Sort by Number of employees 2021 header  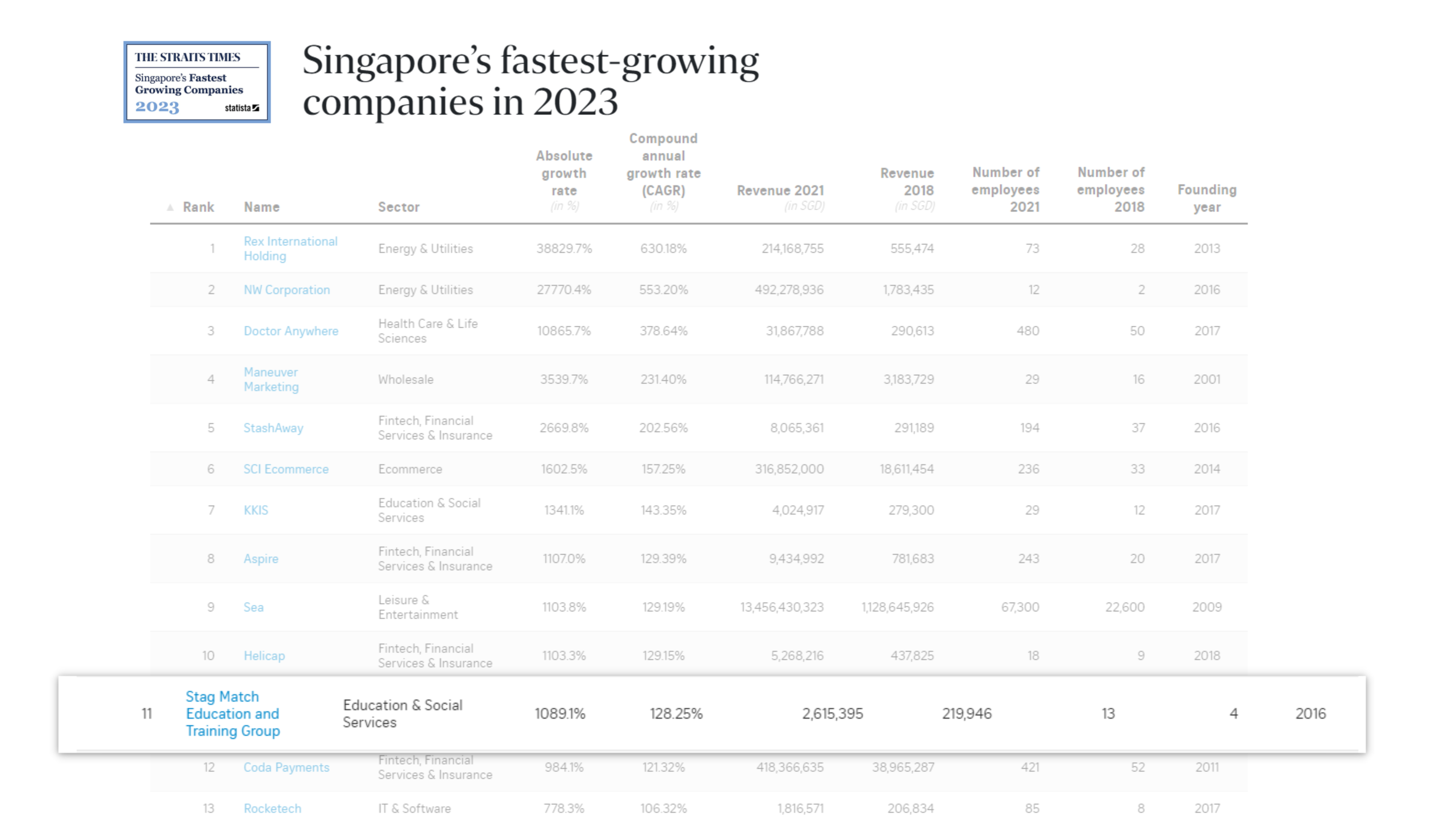point(1005,189)
